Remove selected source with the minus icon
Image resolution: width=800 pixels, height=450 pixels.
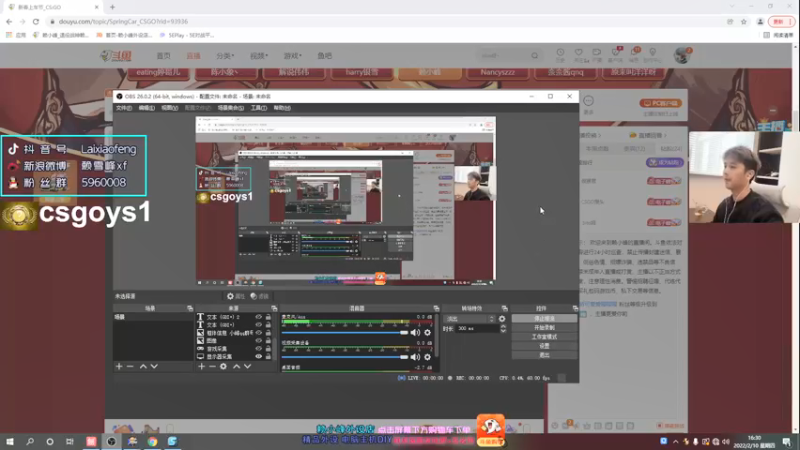point(212,366)
